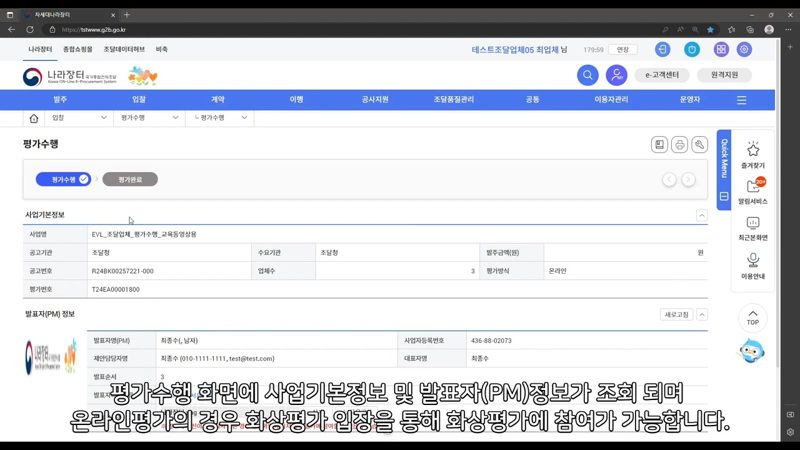Viewport: 800px width, 450px height.
Task: Open the user profile icon
Action: point(616,75)
